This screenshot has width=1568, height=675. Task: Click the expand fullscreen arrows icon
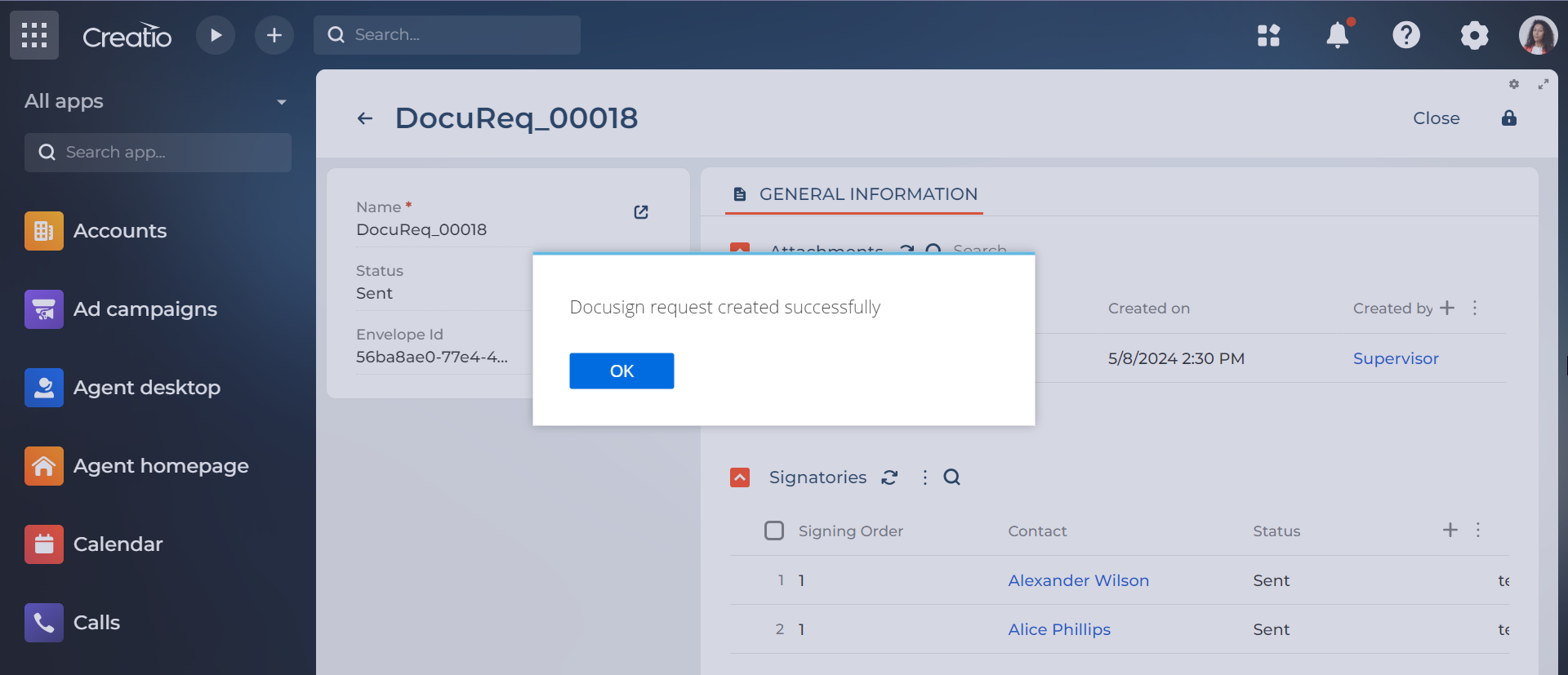coord(1543,84)
